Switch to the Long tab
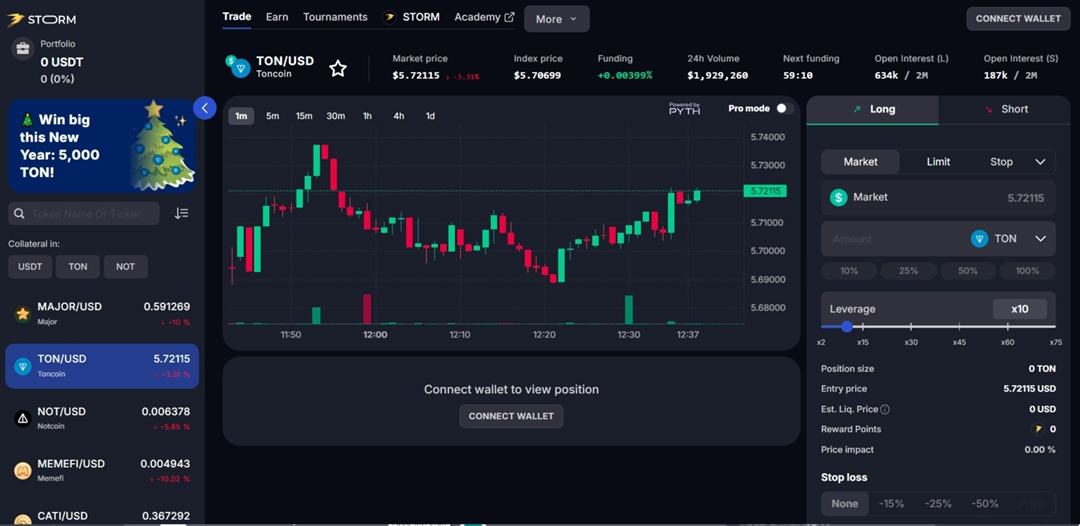Viewport: 1080px width, 526px height. (872, 109)
